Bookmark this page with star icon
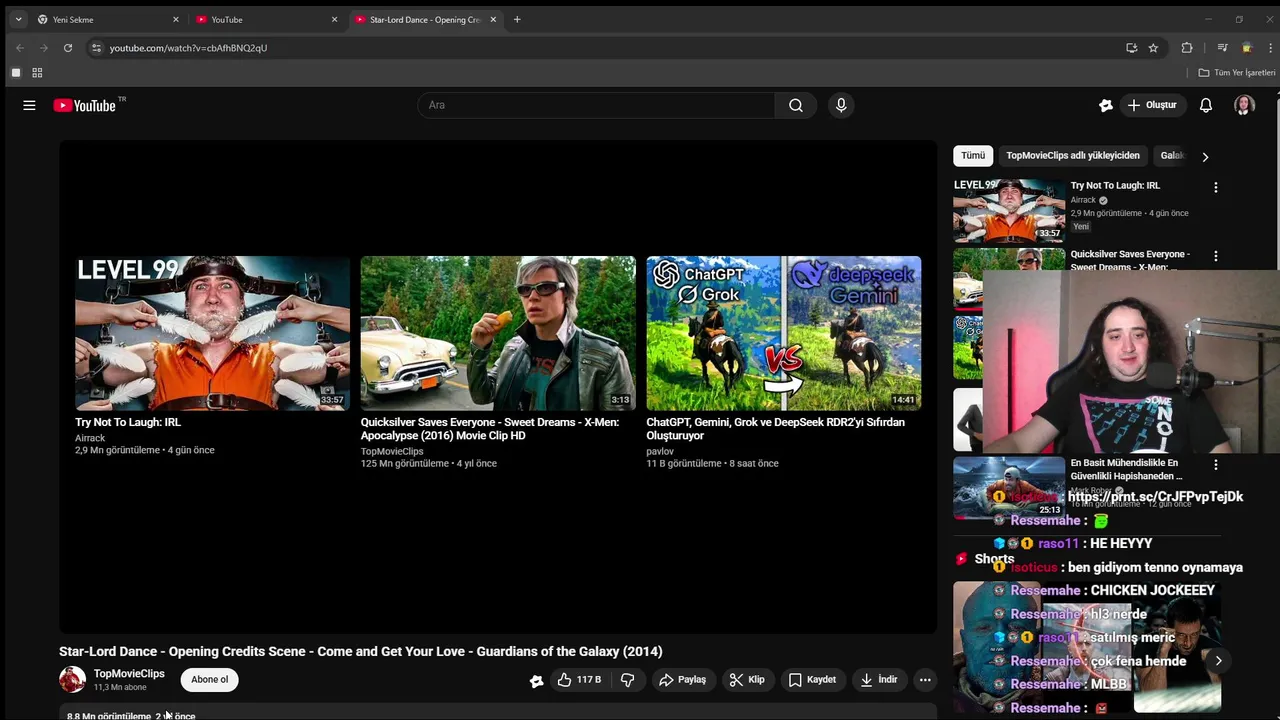The image size is (1280, 720). click(1153, 48)
